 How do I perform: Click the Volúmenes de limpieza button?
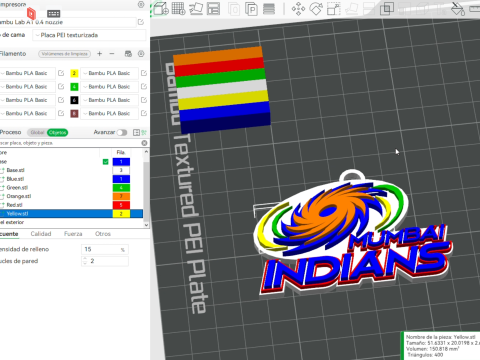64,54
